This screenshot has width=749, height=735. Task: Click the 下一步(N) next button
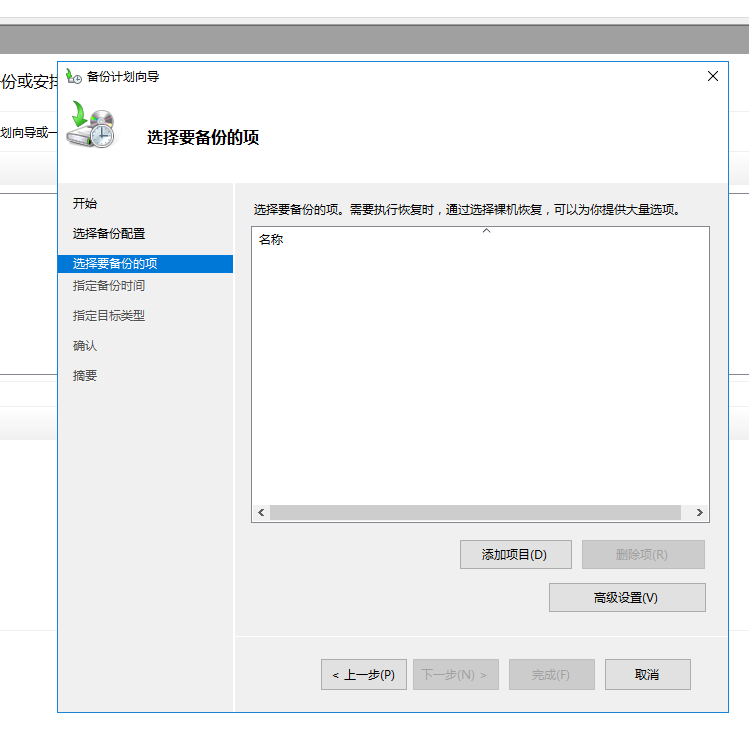click(456, 674)
